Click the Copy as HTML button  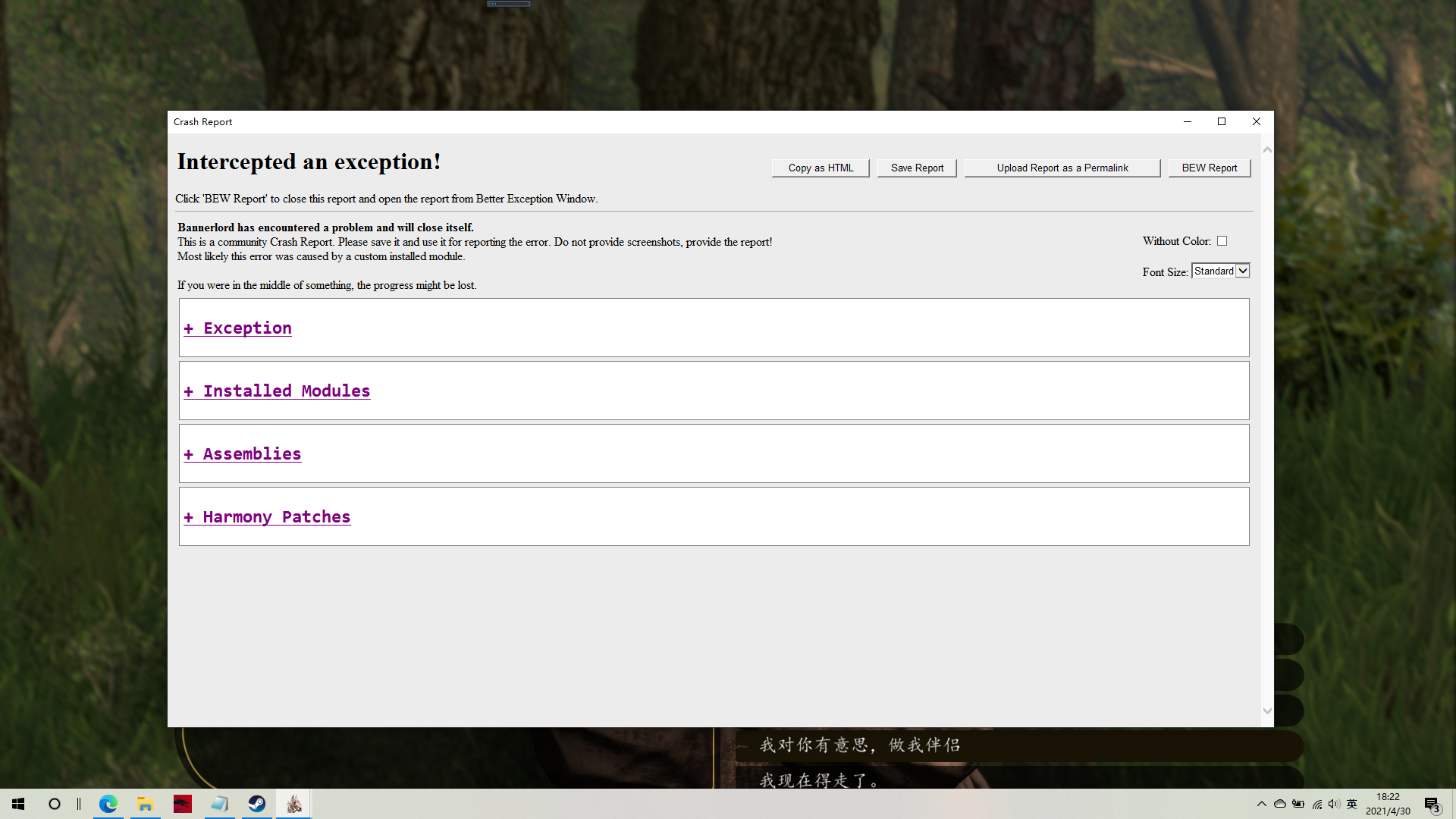point(821,168)
